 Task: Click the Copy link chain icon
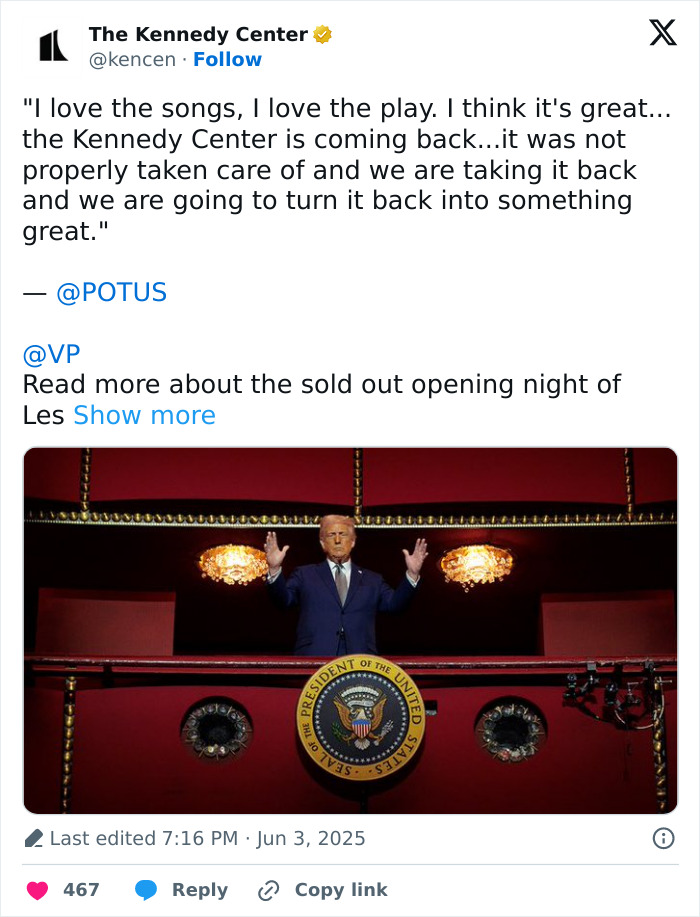pos(266,890)
